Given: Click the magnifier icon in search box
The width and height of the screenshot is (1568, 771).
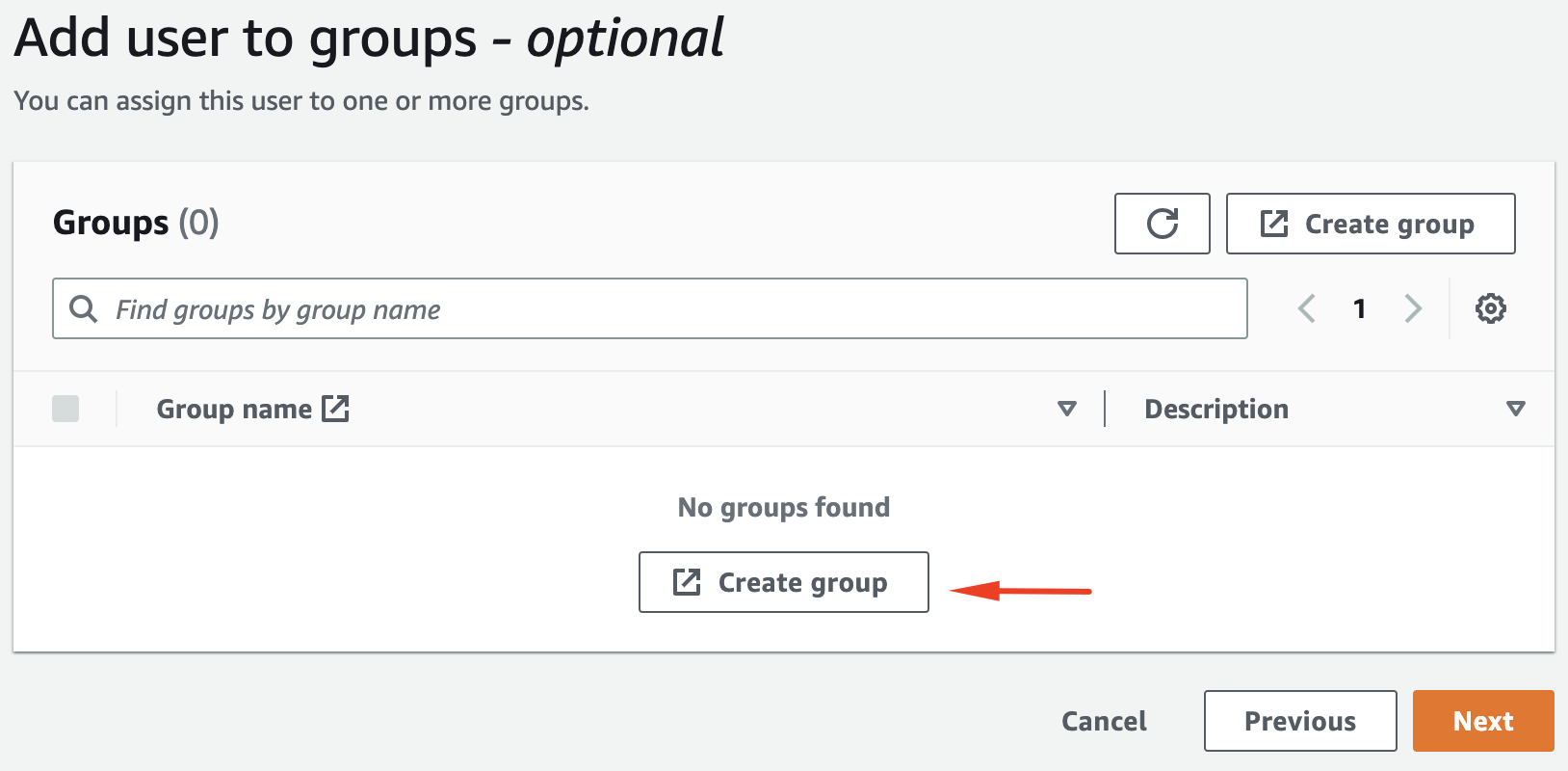Looking at the screenshot, I should point(84,309).
